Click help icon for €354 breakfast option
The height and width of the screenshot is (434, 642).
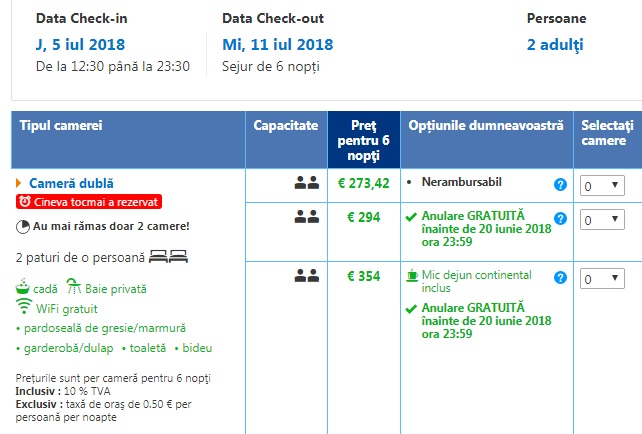(x=560, y=278)
